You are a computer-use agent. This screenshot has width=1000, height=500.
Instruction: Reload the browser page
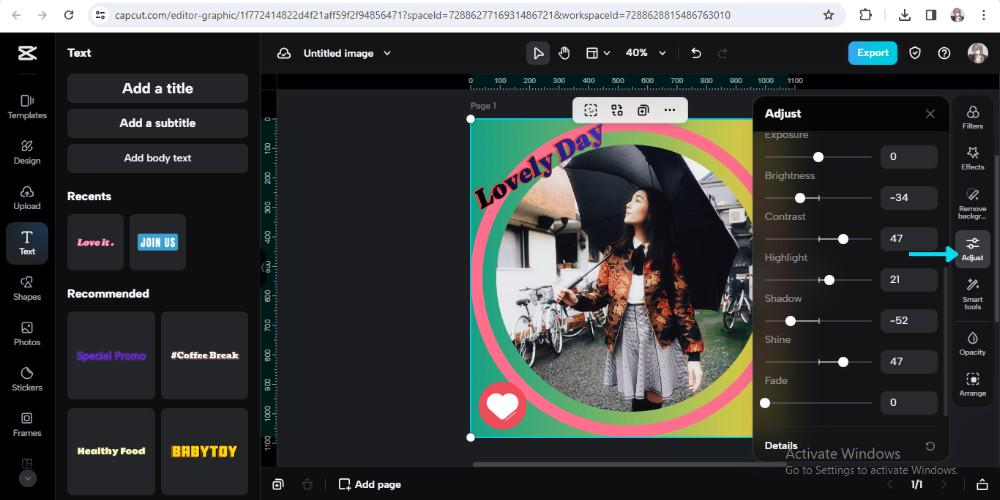pos(69,15)
